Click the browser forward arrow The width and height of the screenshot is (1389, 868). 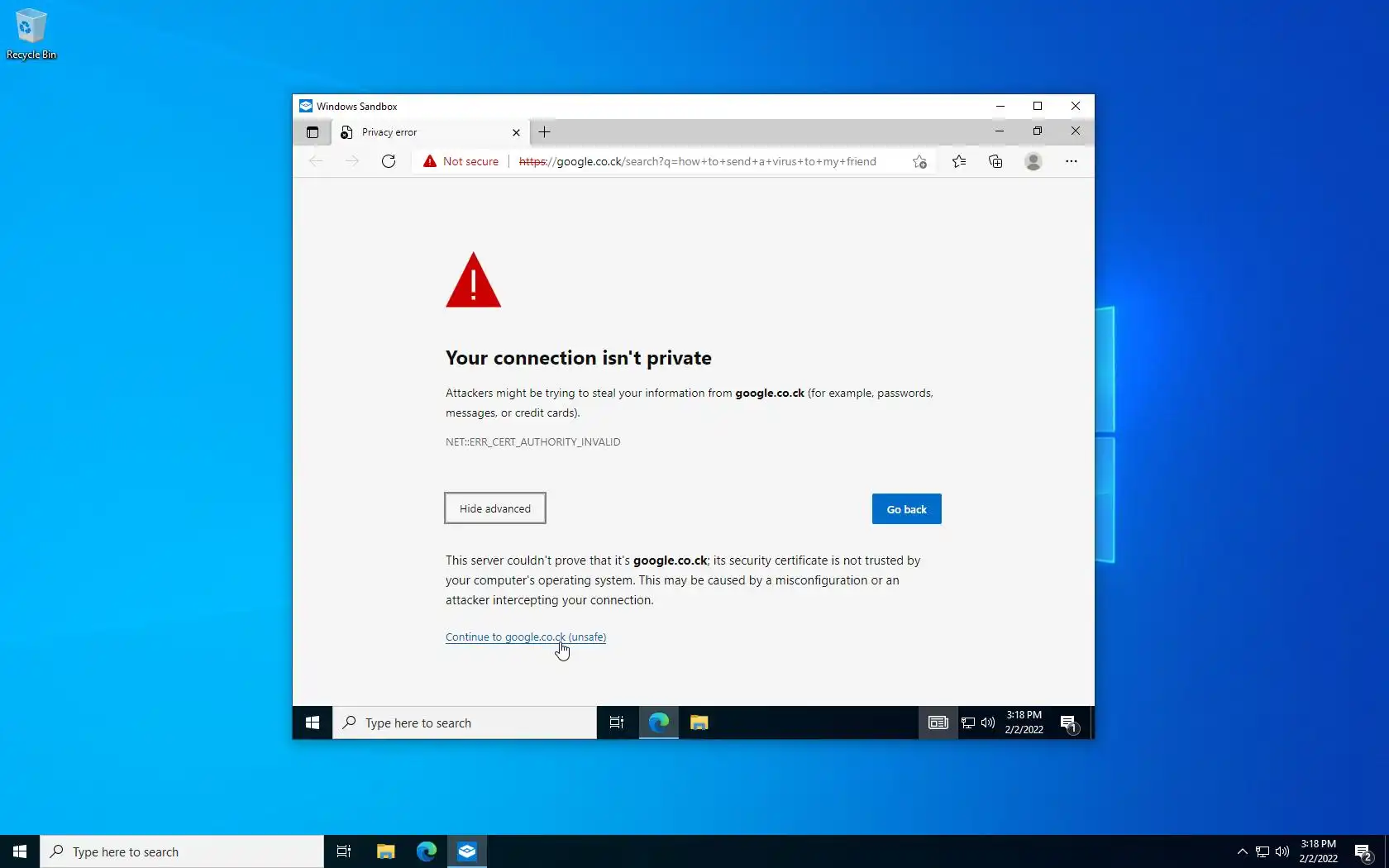point(352,161)
